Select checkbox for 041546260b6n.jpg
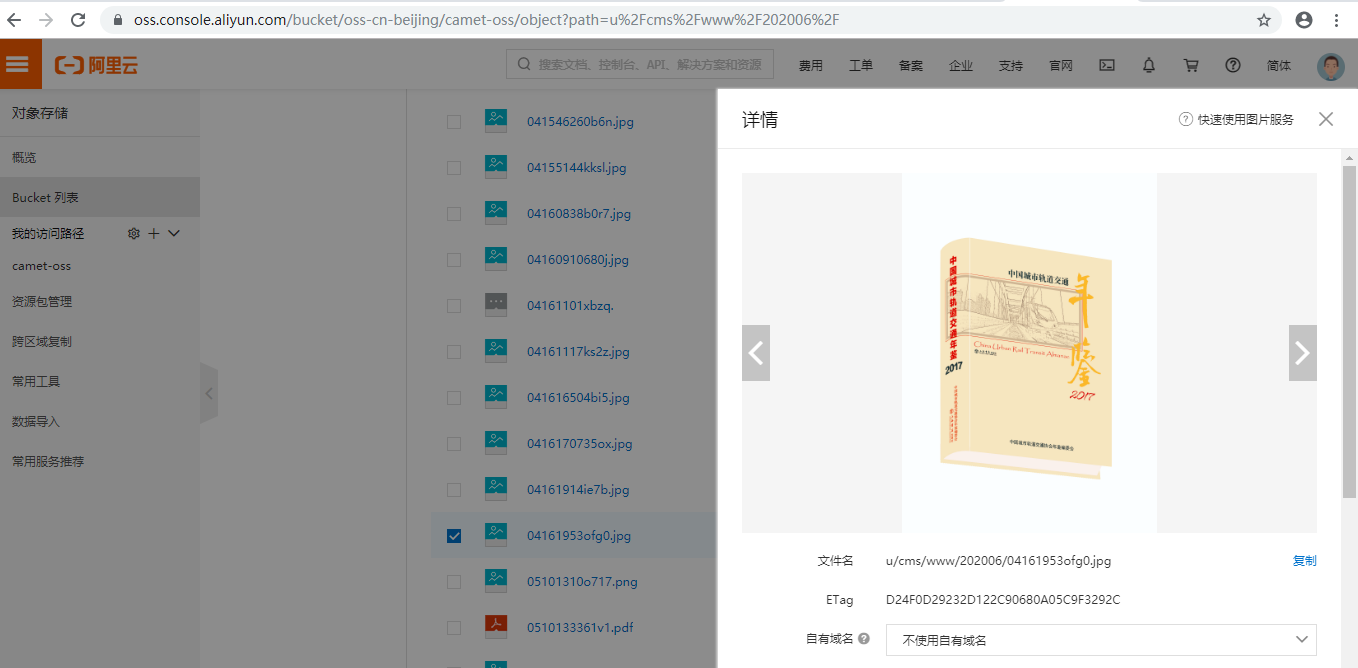 tap(454, 122)
